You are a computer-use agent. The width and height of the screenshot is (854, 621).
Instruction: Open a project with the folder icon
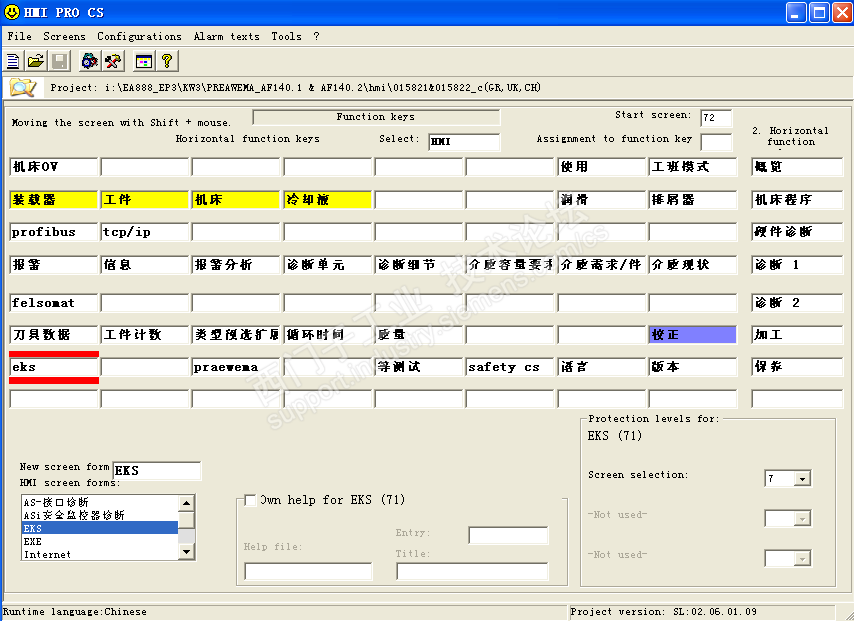[x=36, y=62]
